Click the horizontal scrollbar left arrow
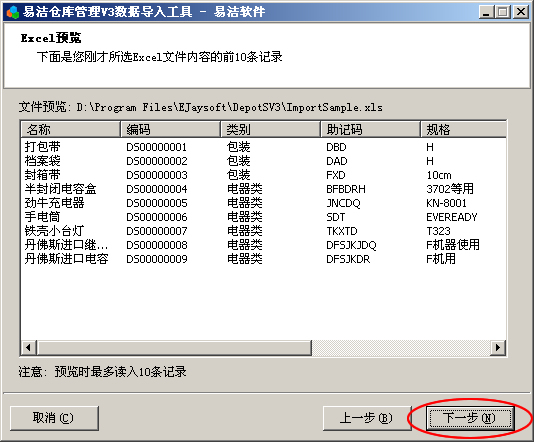Viewport: 534px width, 442px height. click(x=29, y=348)
